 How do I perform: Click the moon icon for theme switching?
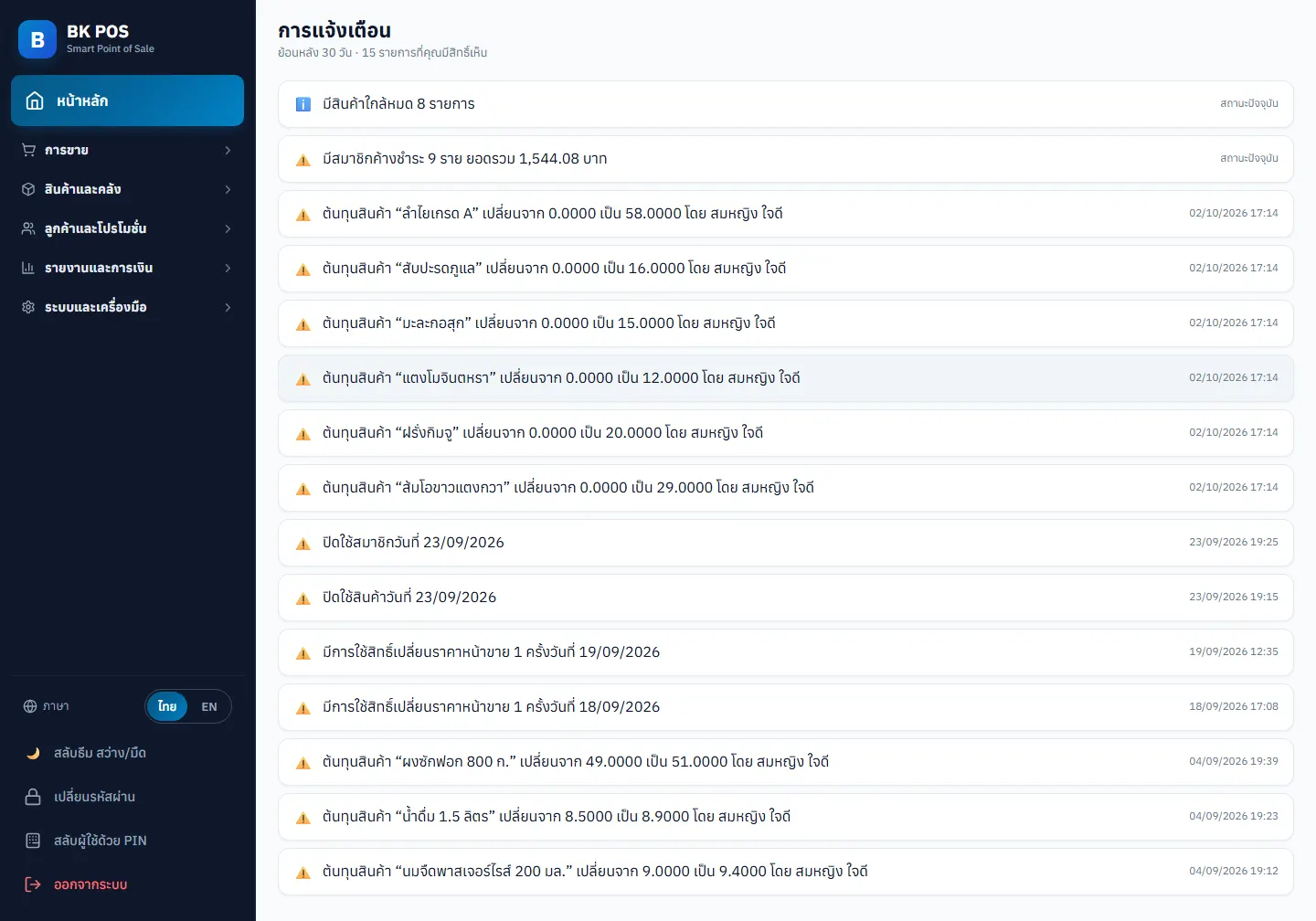pos(33,753)
